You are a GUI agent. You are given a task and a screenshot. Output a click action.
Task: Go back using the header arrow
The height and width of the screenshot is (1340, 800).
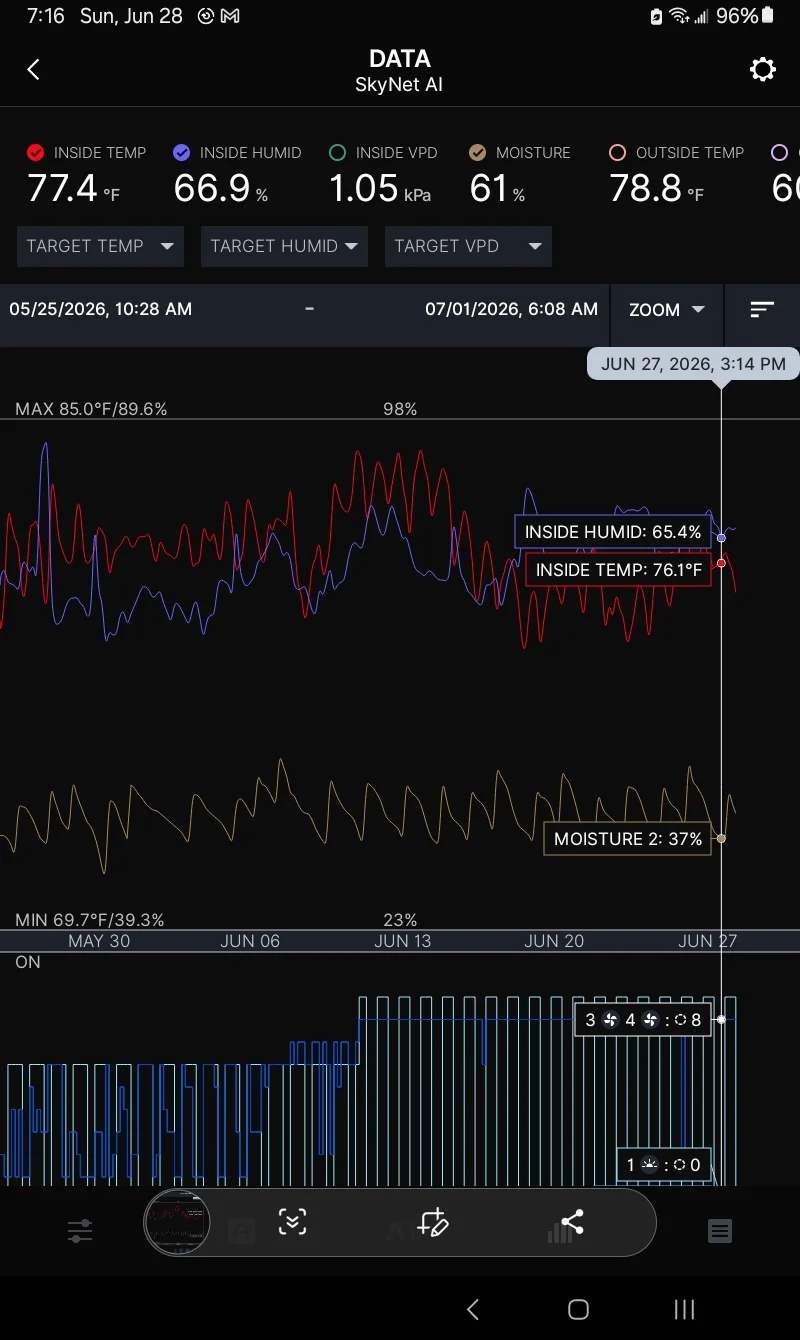[x=33, y=69]
